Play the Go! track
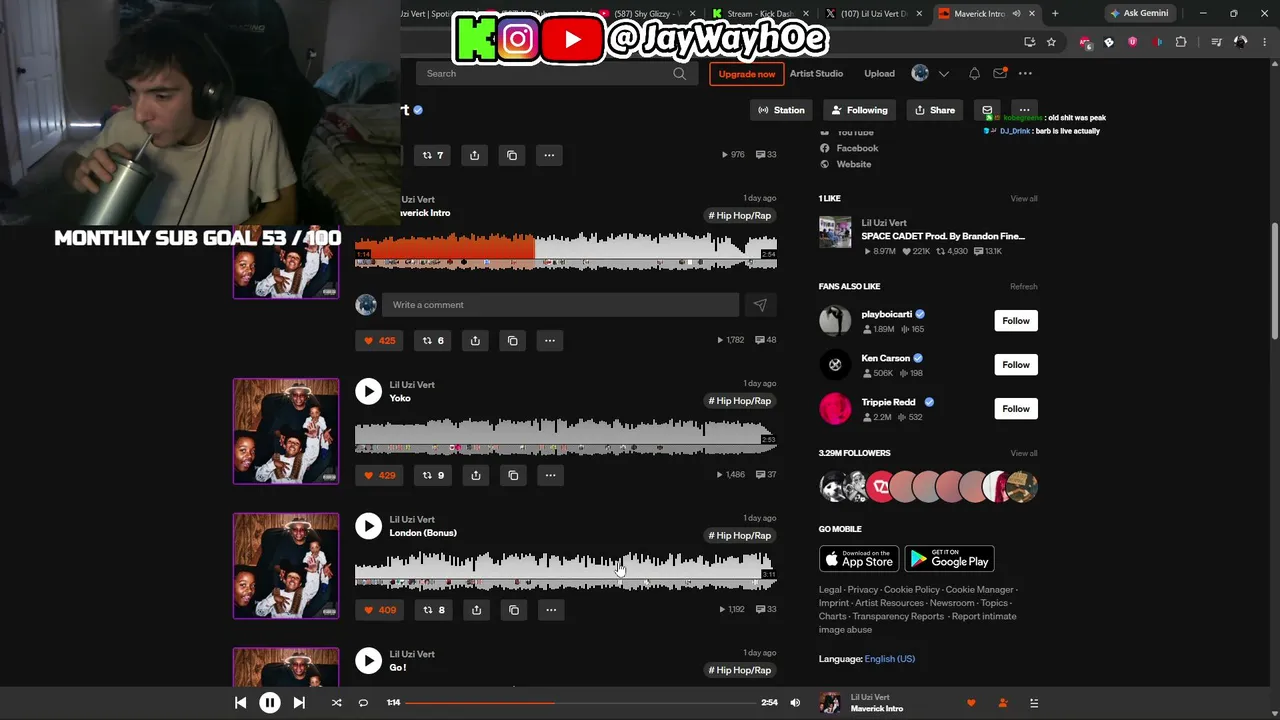 369,660
